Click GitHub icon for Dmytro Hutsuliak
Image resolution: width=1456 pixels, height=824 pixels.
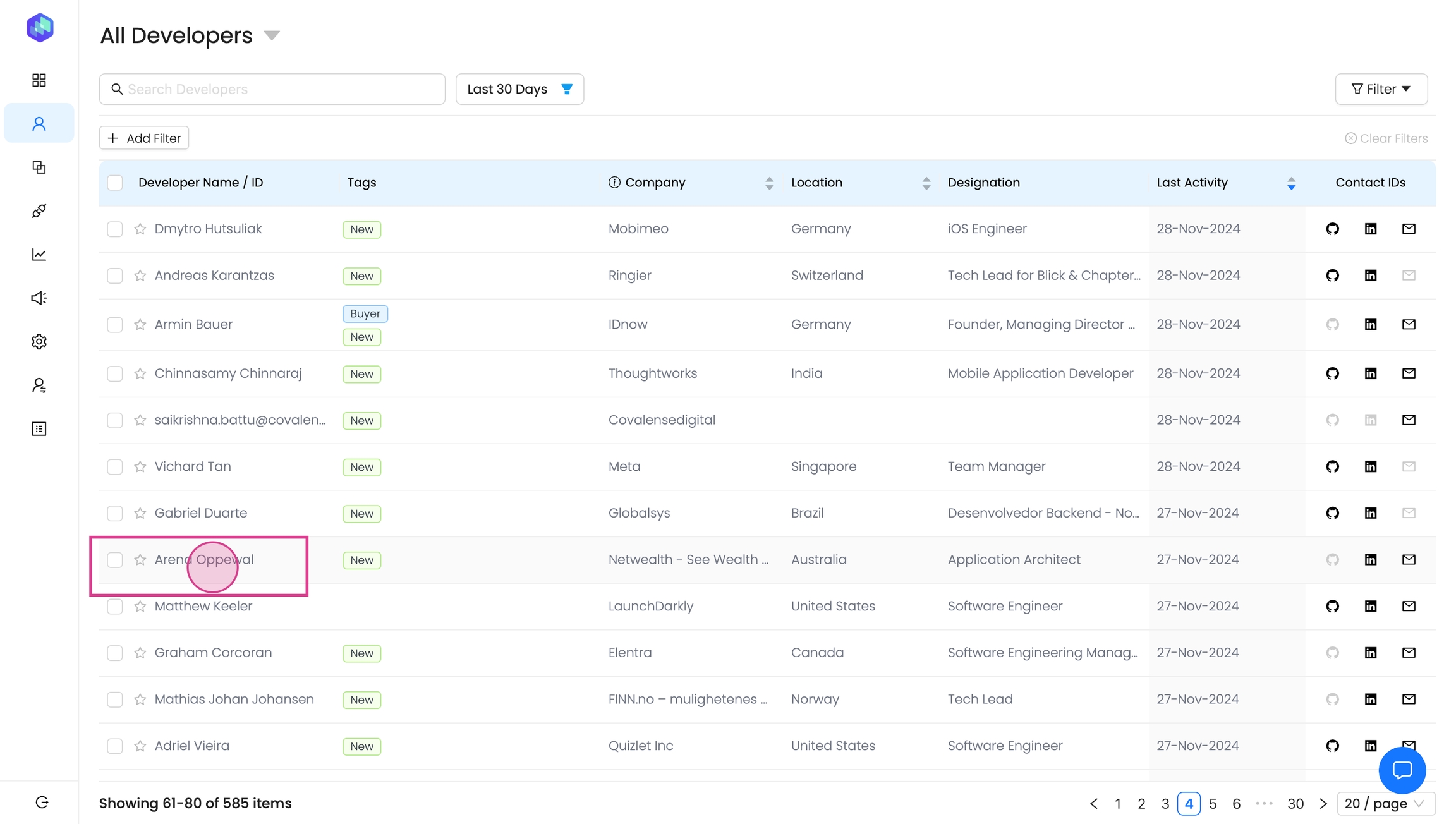[1332, 229]
